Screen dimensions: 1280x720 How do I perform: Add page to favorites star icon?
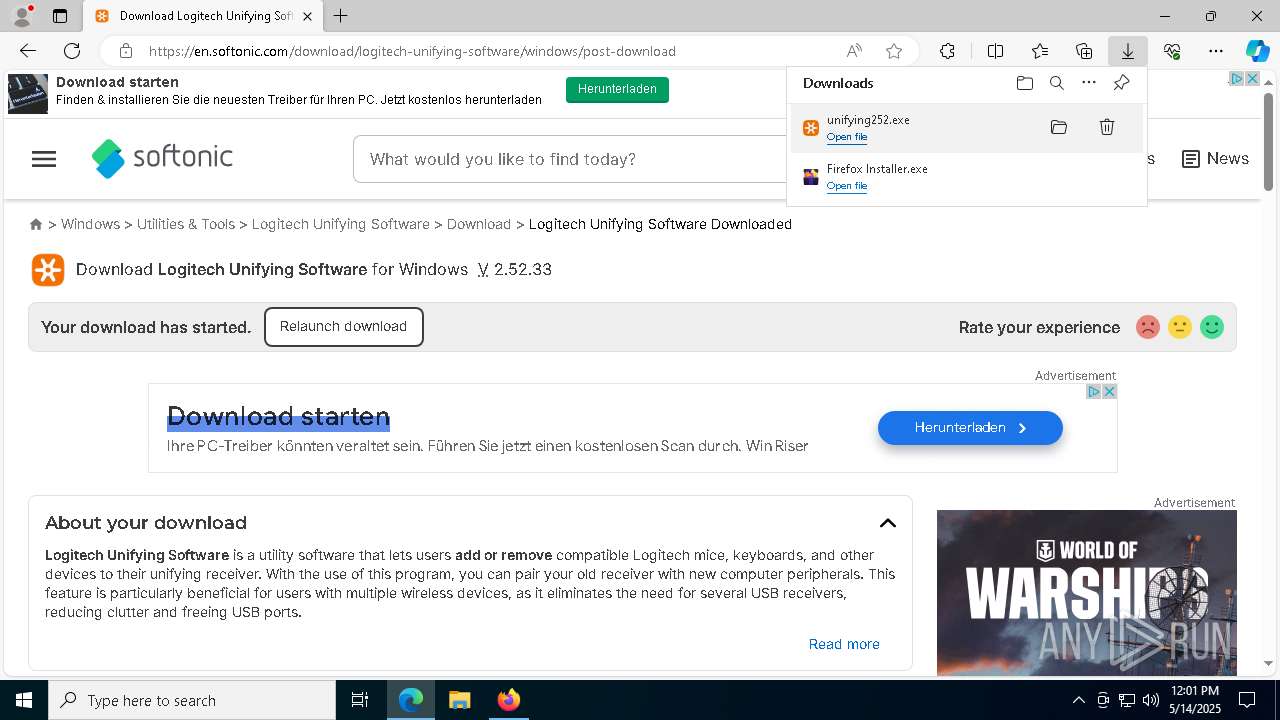point(894,51)
